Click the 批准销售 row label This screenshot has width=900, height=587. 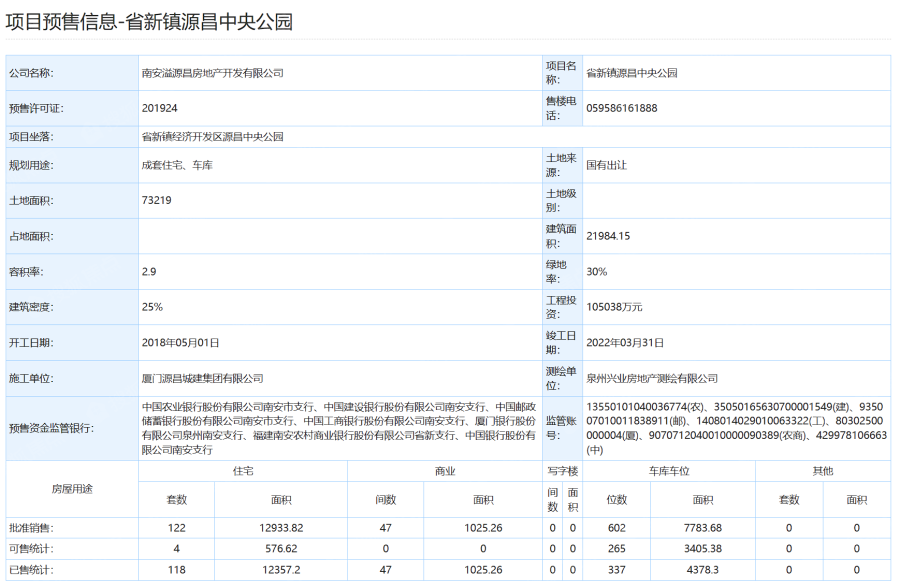pyautogui.click(x=31, y=528)
